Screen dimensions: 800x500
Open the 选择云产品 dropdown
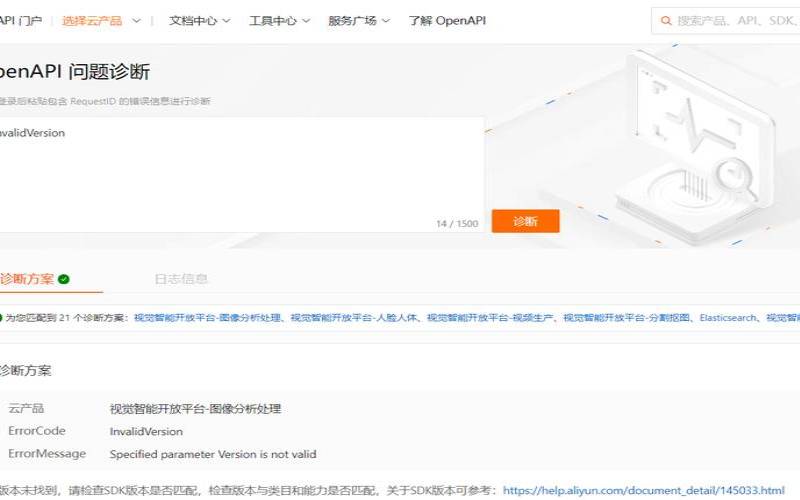tap(101, 21)
